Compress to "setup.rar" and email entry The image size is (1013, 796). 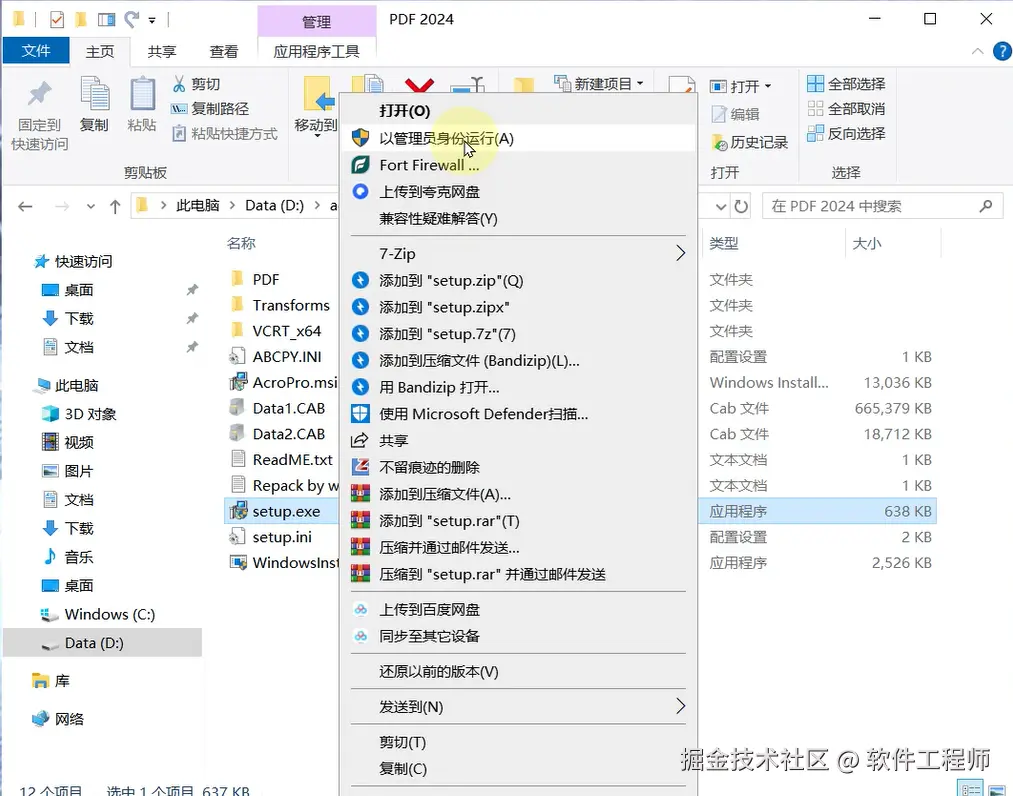pyautogui.click(x=518, y=574)
